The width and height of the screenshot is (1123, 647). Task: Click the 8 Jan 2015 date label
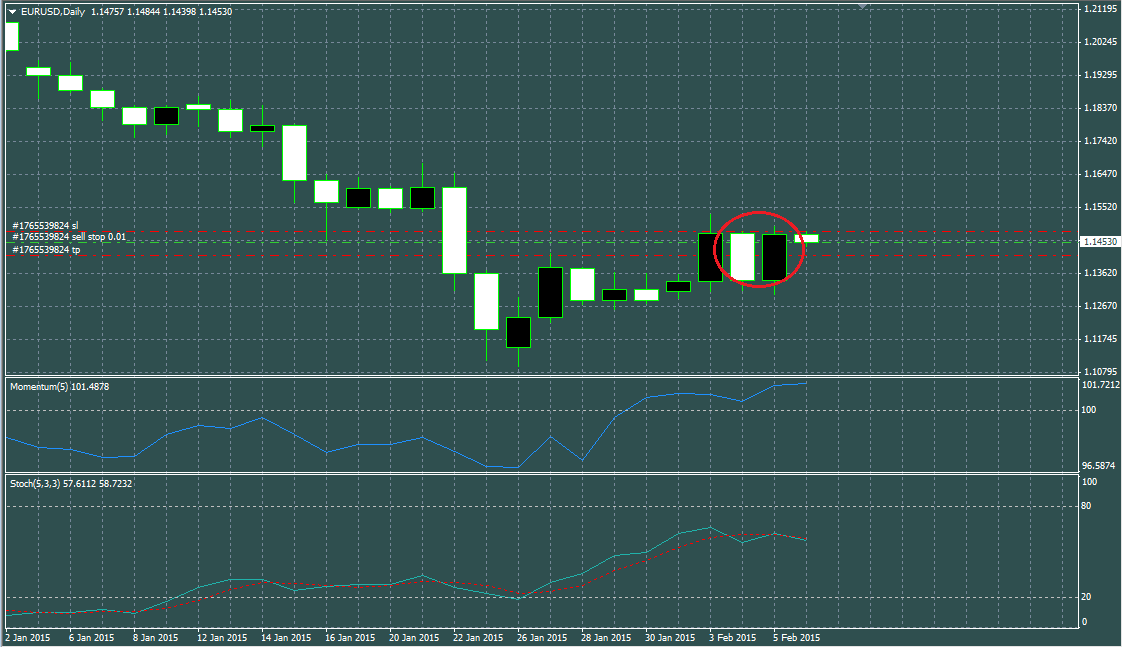pyautogui.click(x=155, y=637)
